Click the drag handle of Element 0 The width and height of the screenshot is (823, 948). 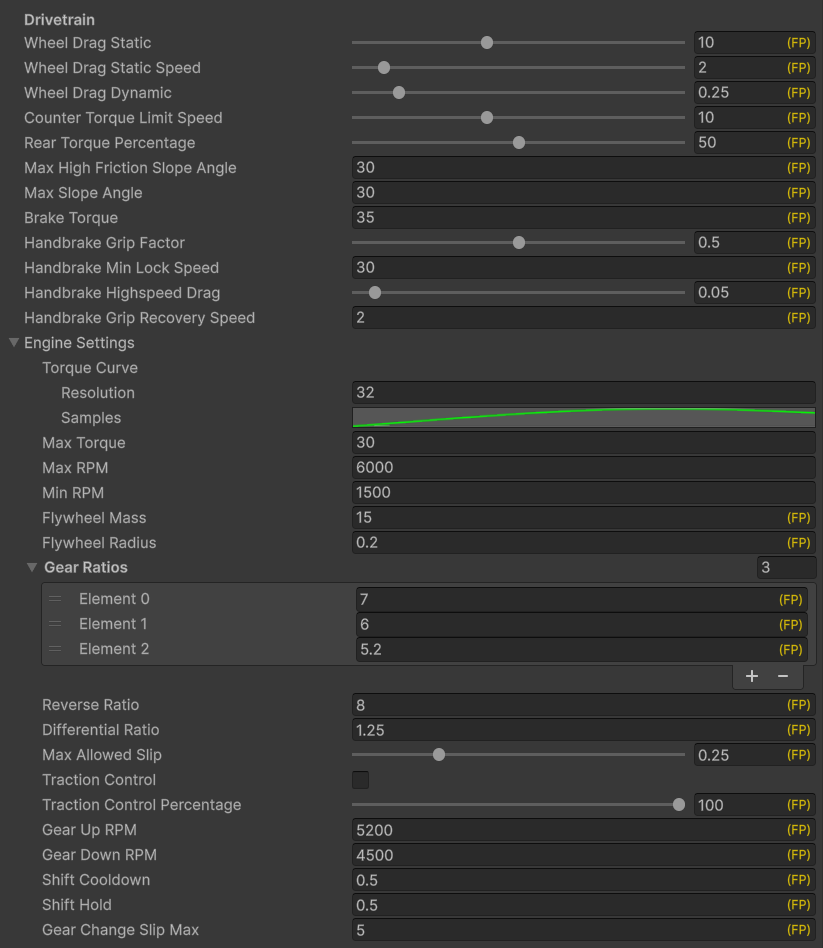[55, 599]
